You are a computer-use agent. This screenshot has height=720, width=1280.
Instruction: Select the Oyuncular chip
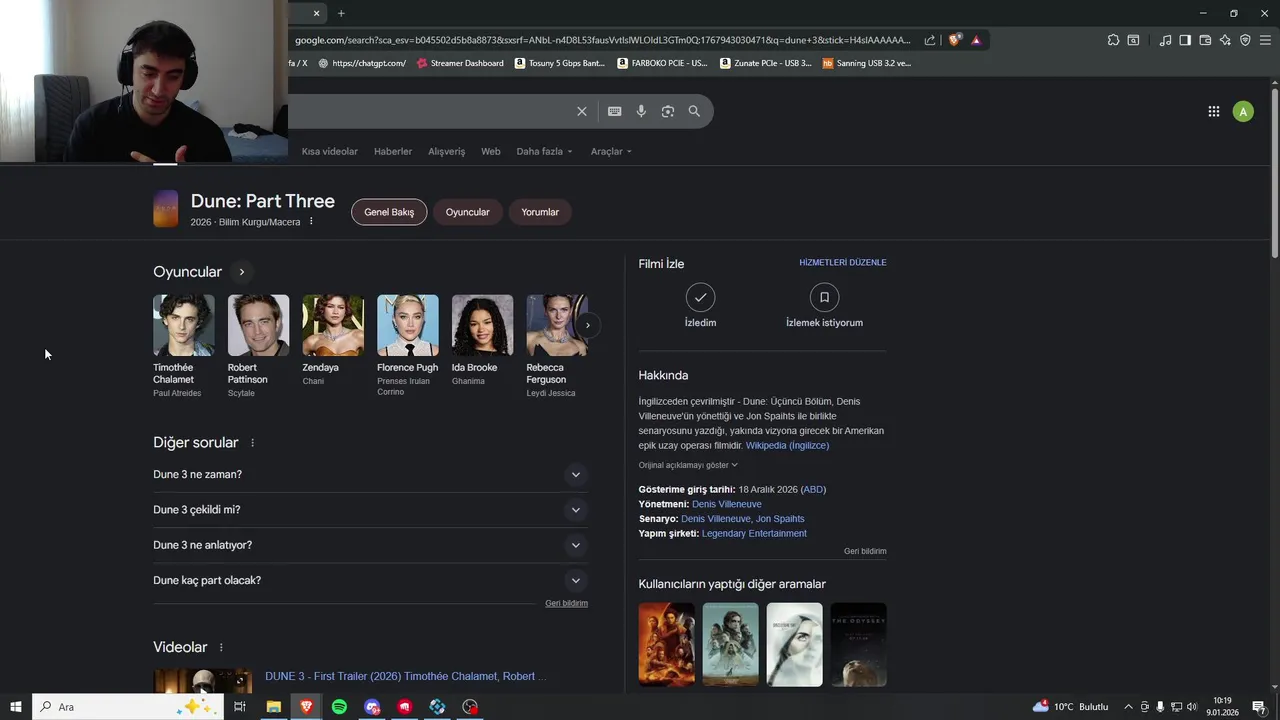point(467,212)
